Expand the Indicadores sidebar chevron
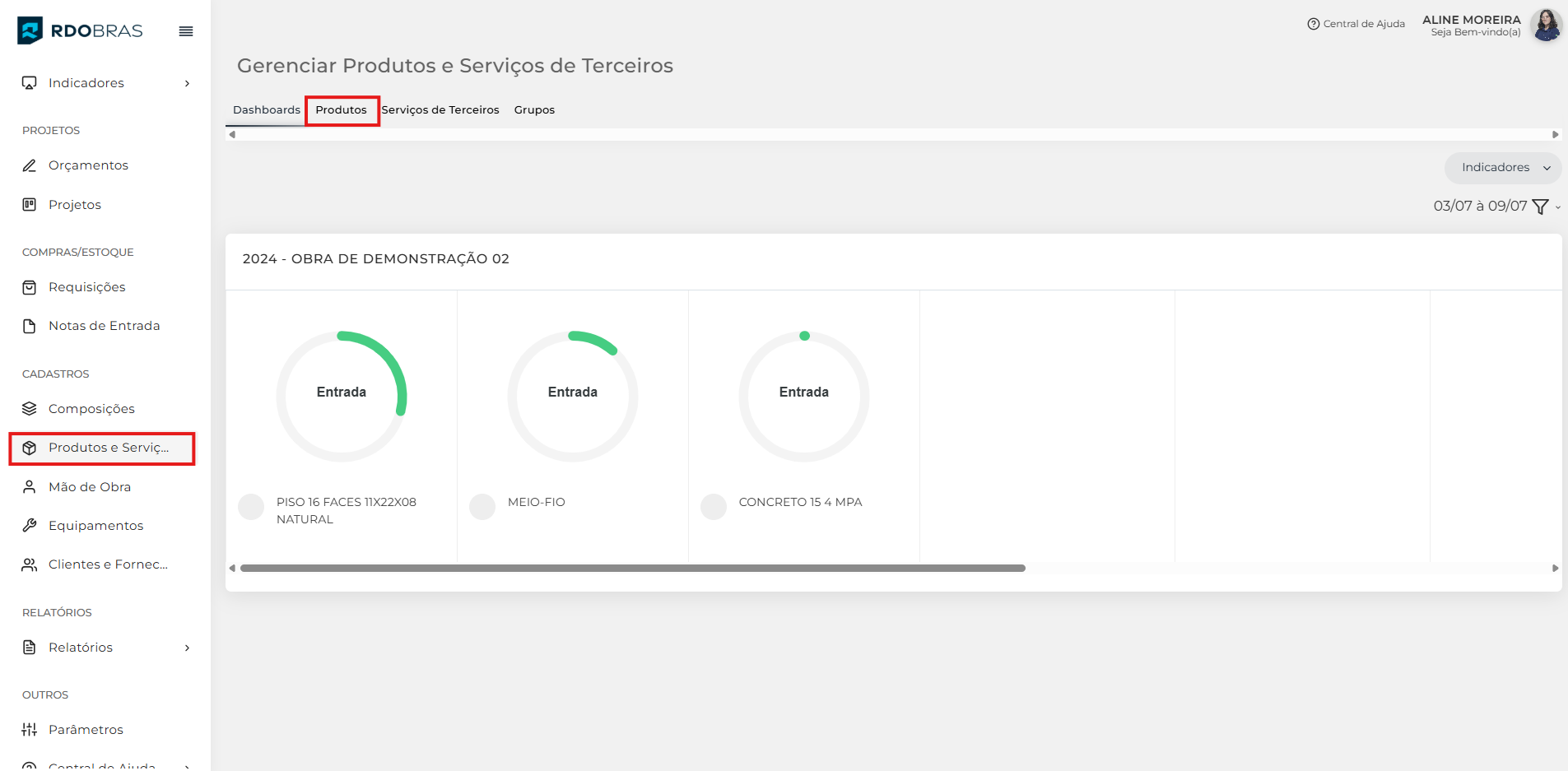This screenshot has height=771, width=1568. pyautogui.click(x=187, y=83)
